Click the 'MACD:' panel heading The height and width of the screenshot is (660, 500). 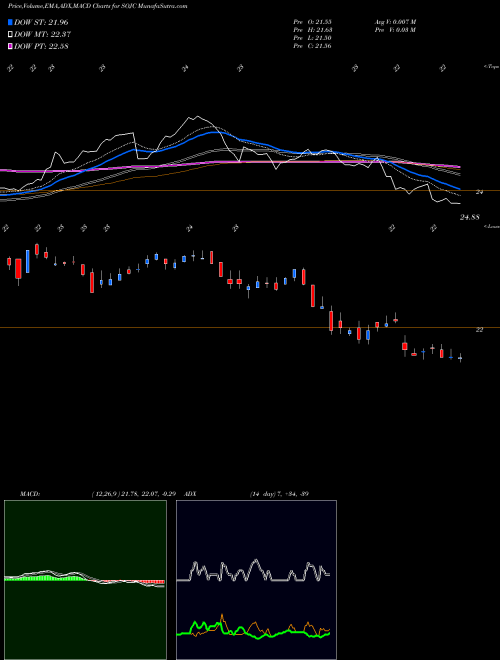tap(30, 494)
